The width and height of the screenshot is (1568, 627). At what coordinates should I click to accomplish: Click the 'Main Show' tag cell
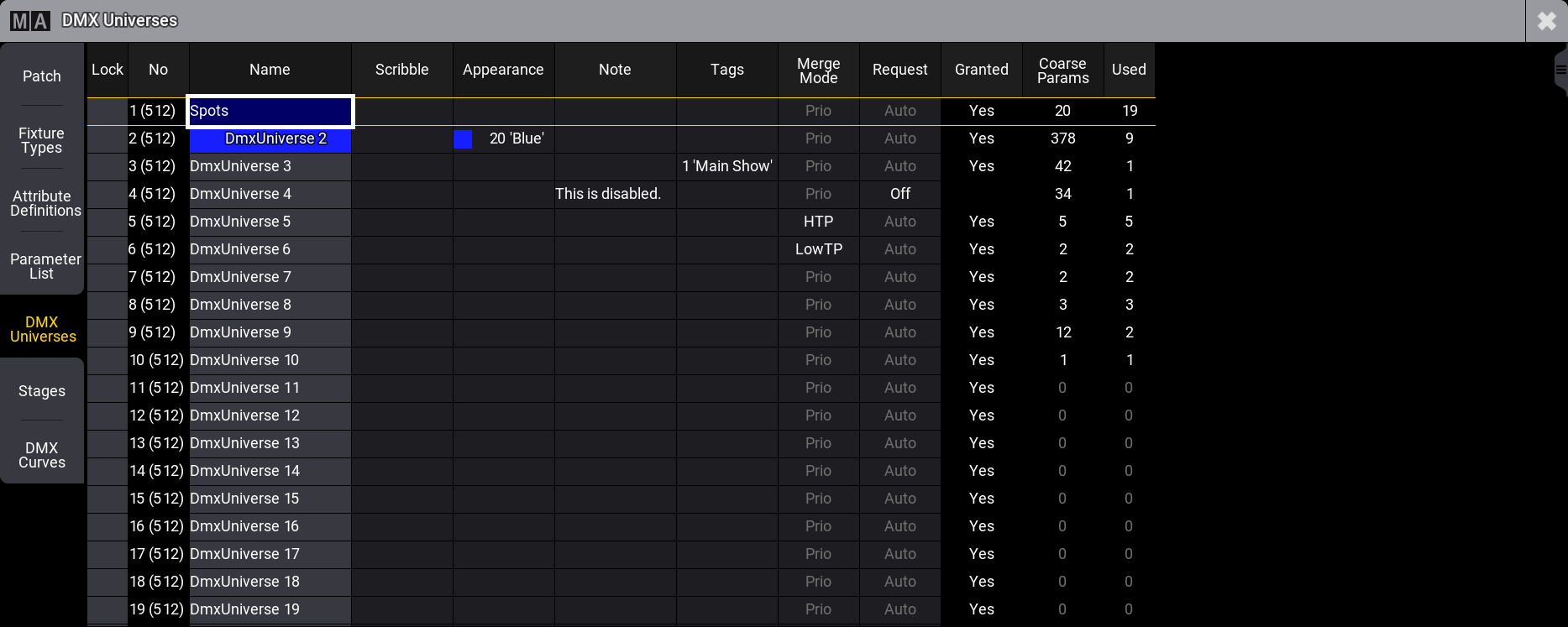point(726,166)
